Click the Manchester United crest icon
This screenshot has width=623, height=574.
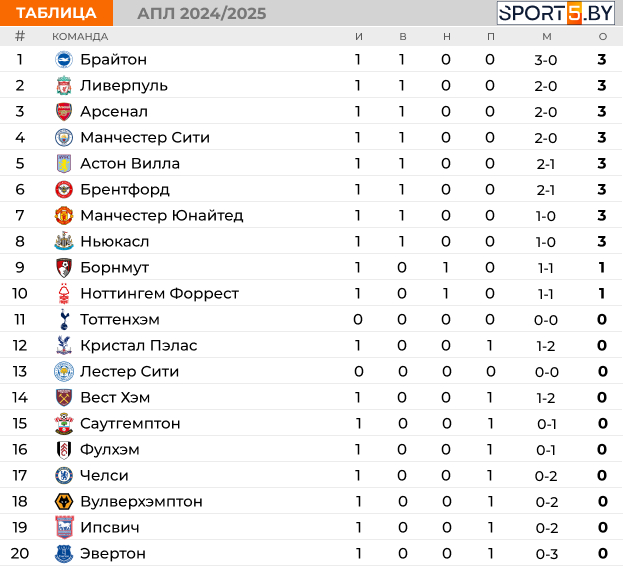[64, 216]
